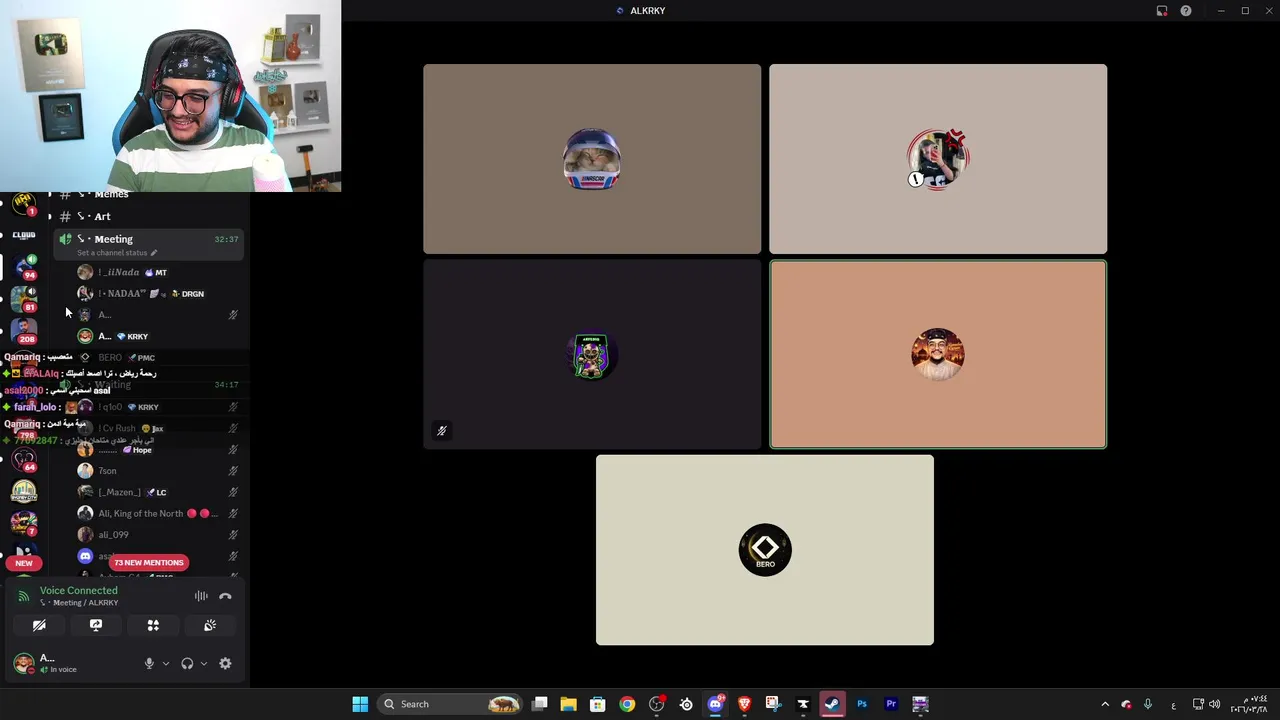
Task: Open Steam from the taskbar
Action: click(x=832, y=704)
